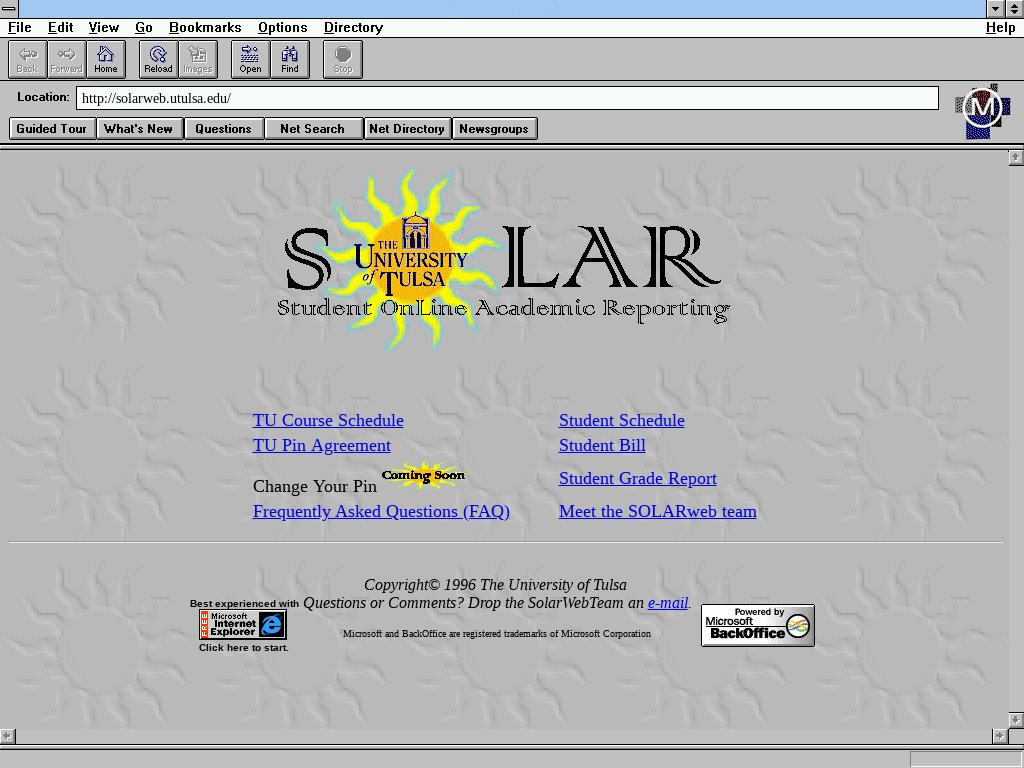The image size is (1024, 768).
Task: Open the Options menu
Action: [282, 27]
